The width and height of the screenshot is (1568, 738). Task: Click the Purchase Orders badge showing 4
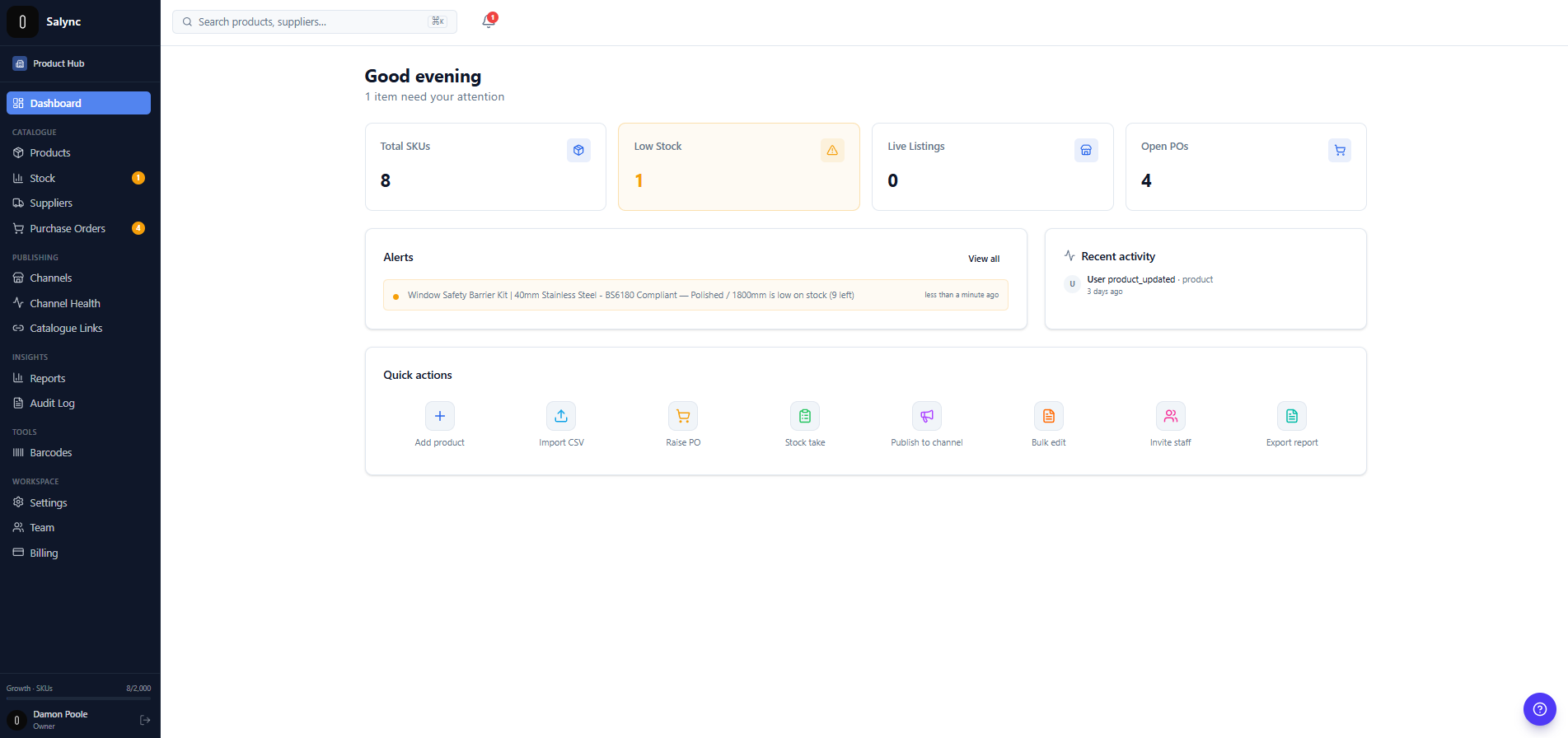(138, 228)
